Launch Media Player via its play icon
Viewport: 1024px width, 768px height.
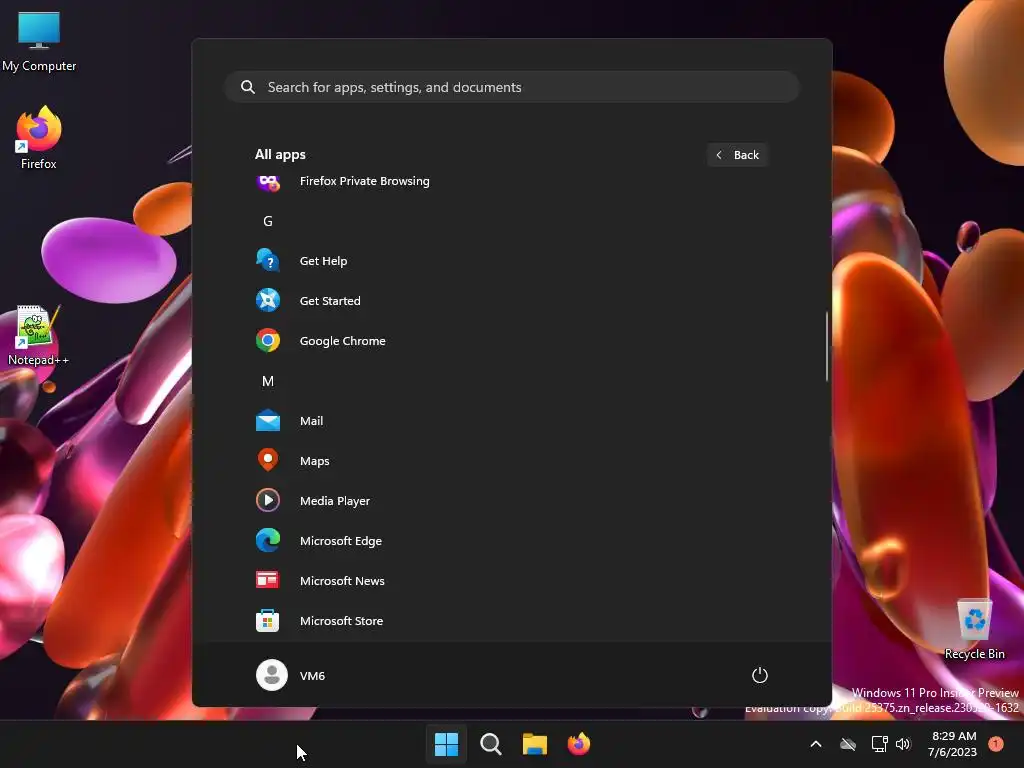pyautogui.click(x=268, y=500)
